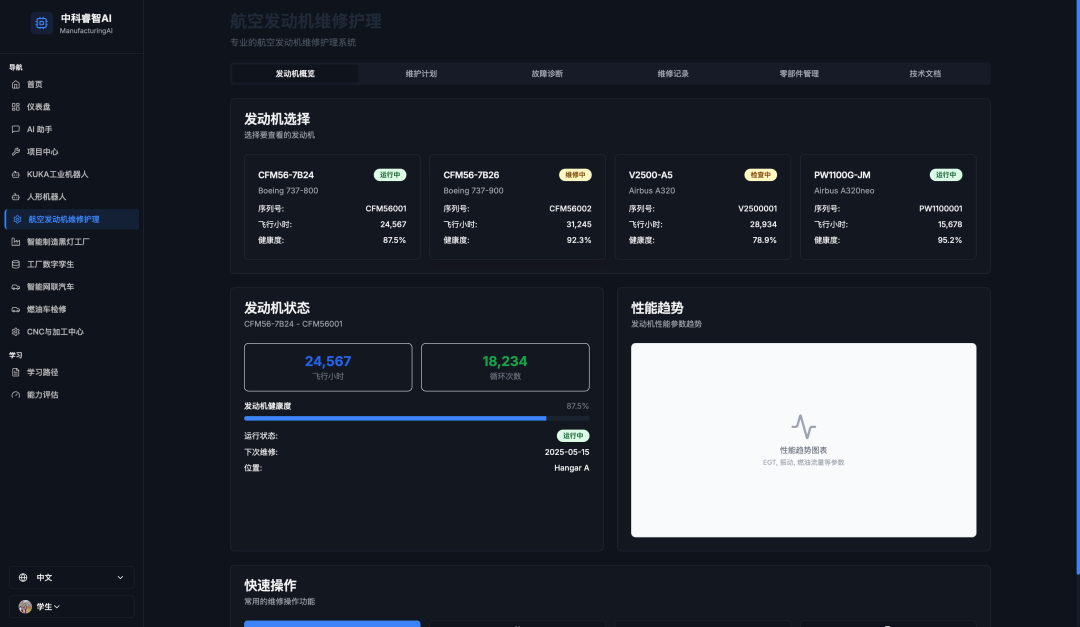1080x627 pixels.
Task: Choose the V2500-A5 Airbus A320 engine
Action: point(702,207)
